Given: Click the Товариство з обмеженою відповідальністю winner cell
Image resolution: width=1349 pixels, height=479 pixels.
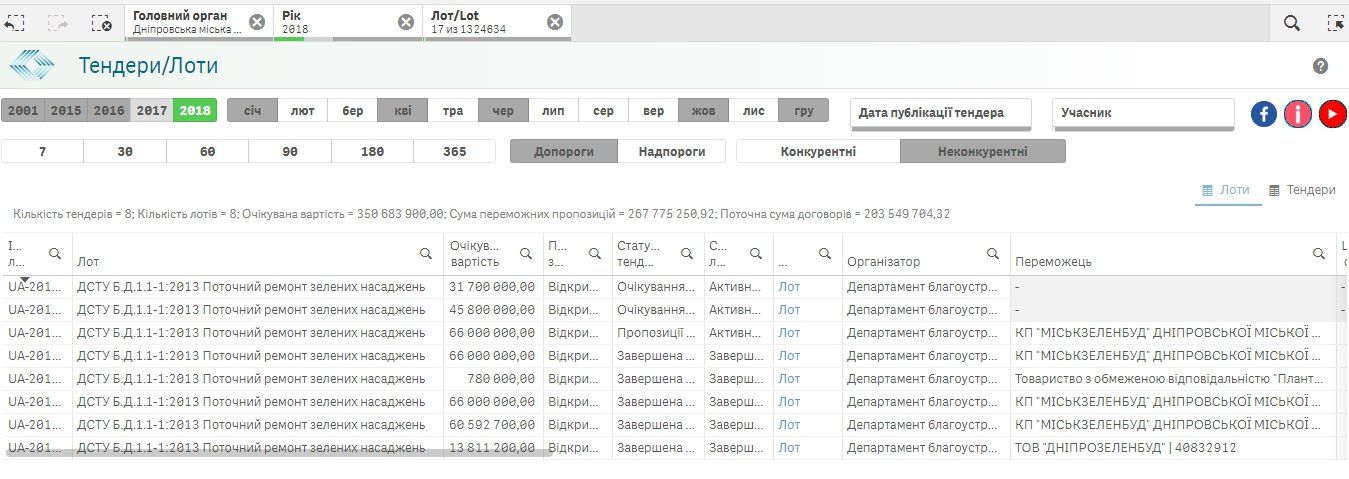Looking at the screenshot, I should tap(1175, 379).
